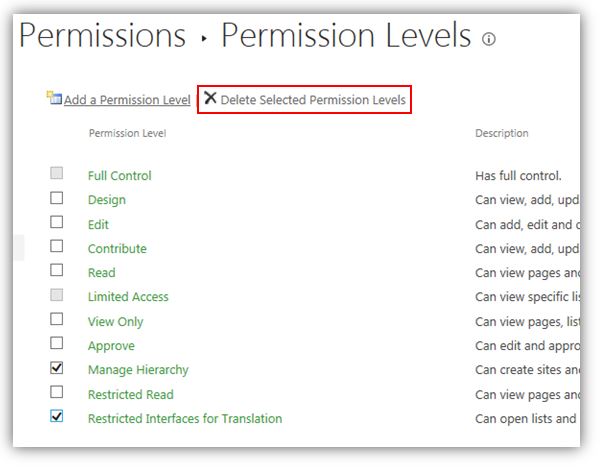Click the X delete icon

[210, 98]
